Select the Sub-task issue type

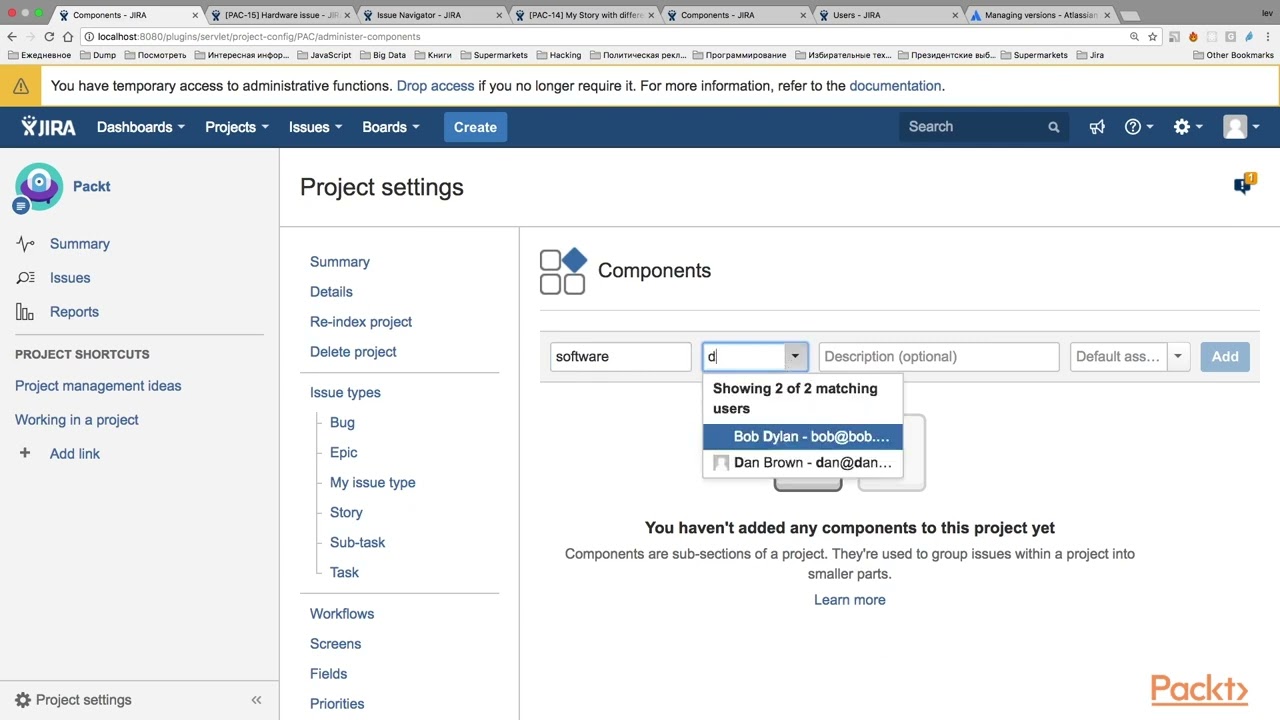pos(357,543)
